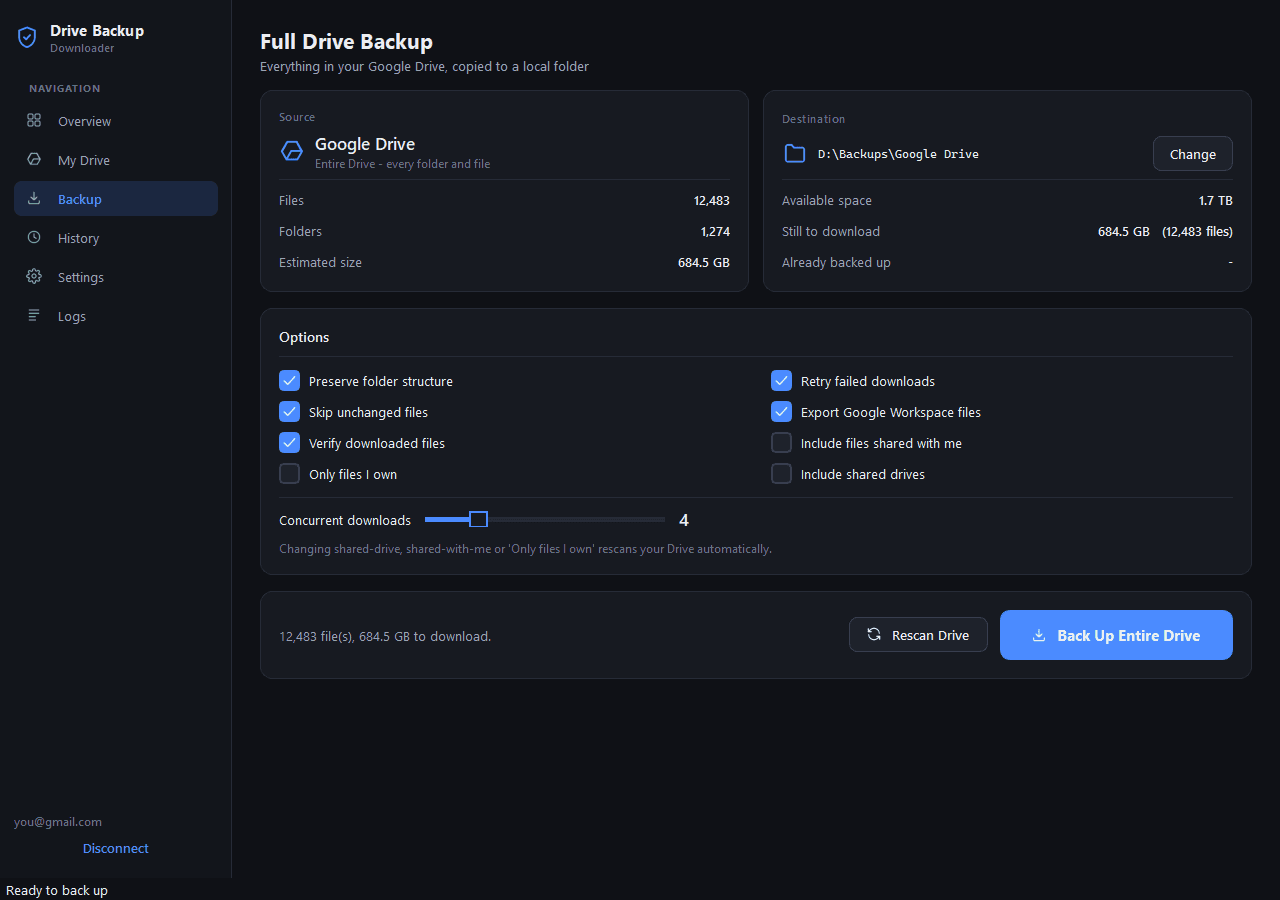Click the Settings gear icon in sidebar
Screen dimensions: 1280x900
(34, 277)
